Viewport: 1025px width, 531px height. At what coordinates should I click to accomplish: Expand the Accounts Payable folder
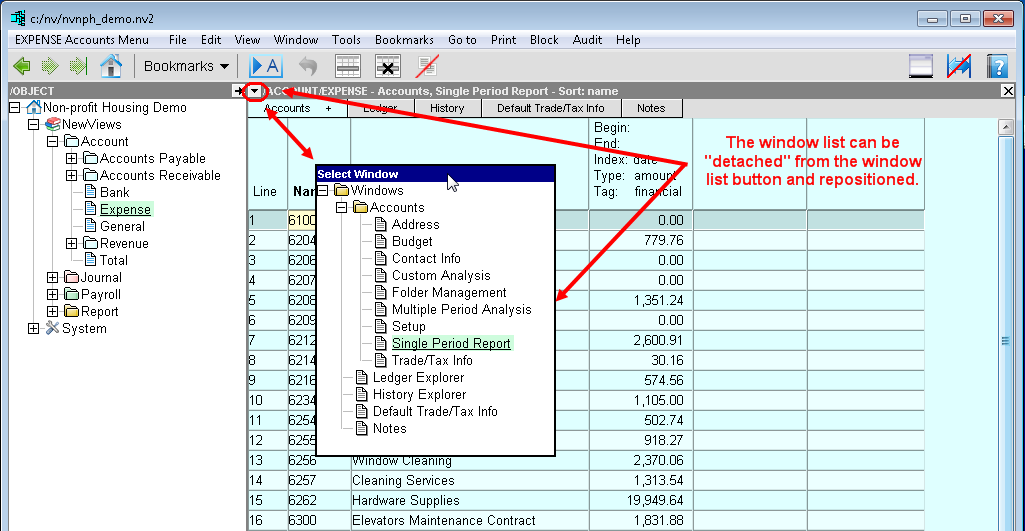(72, 159)
